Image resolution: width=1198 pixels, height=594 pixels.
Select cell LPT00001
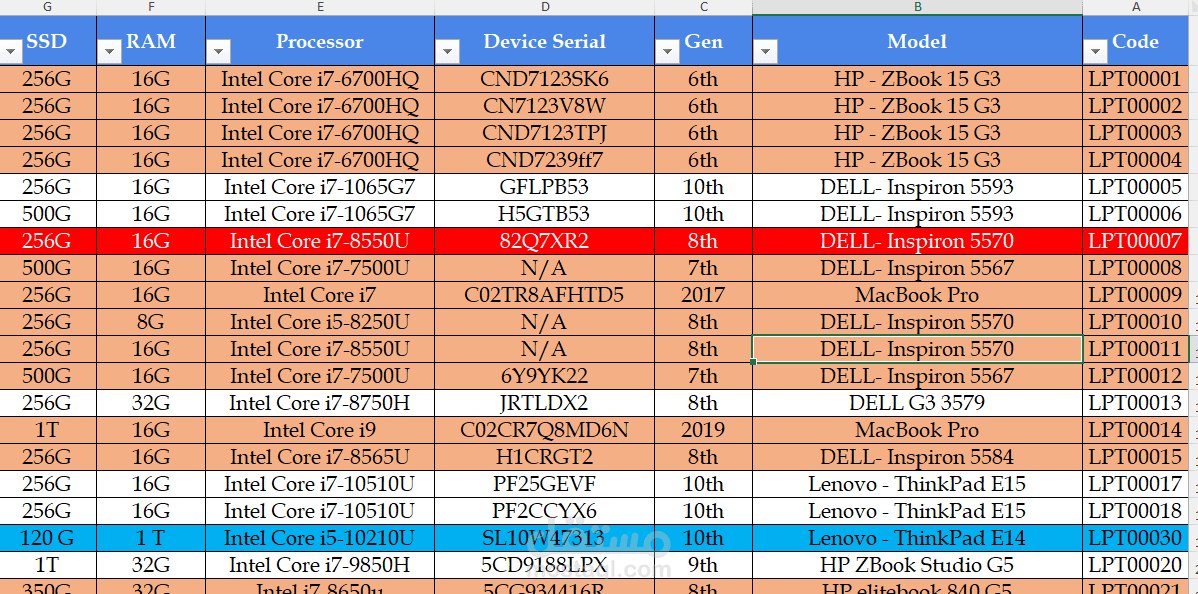tap(1136, 80)
